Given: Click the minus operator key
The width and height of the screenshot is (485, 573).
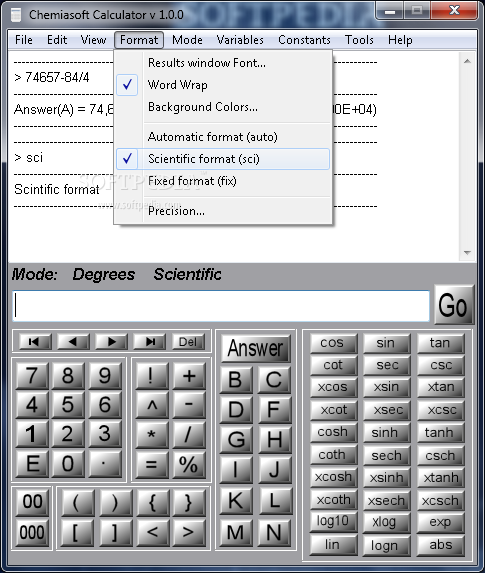Looking at the screenshot, I should [189, 405].
